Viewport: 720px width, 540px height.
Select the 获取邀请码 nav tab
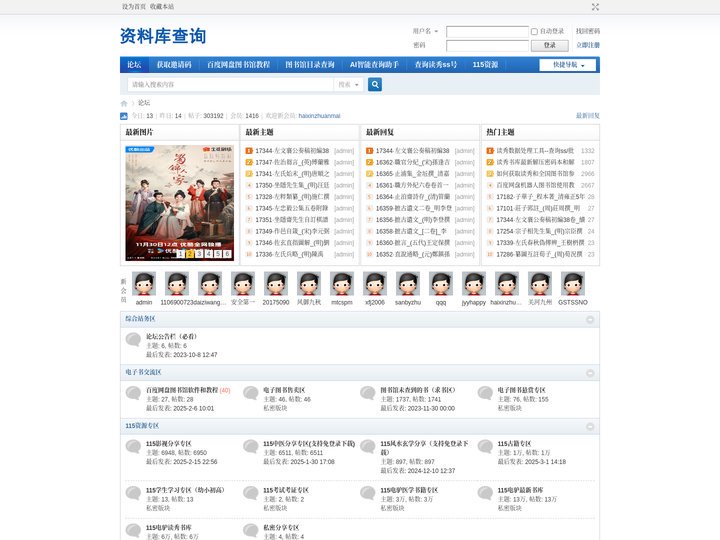pos(174,65)
